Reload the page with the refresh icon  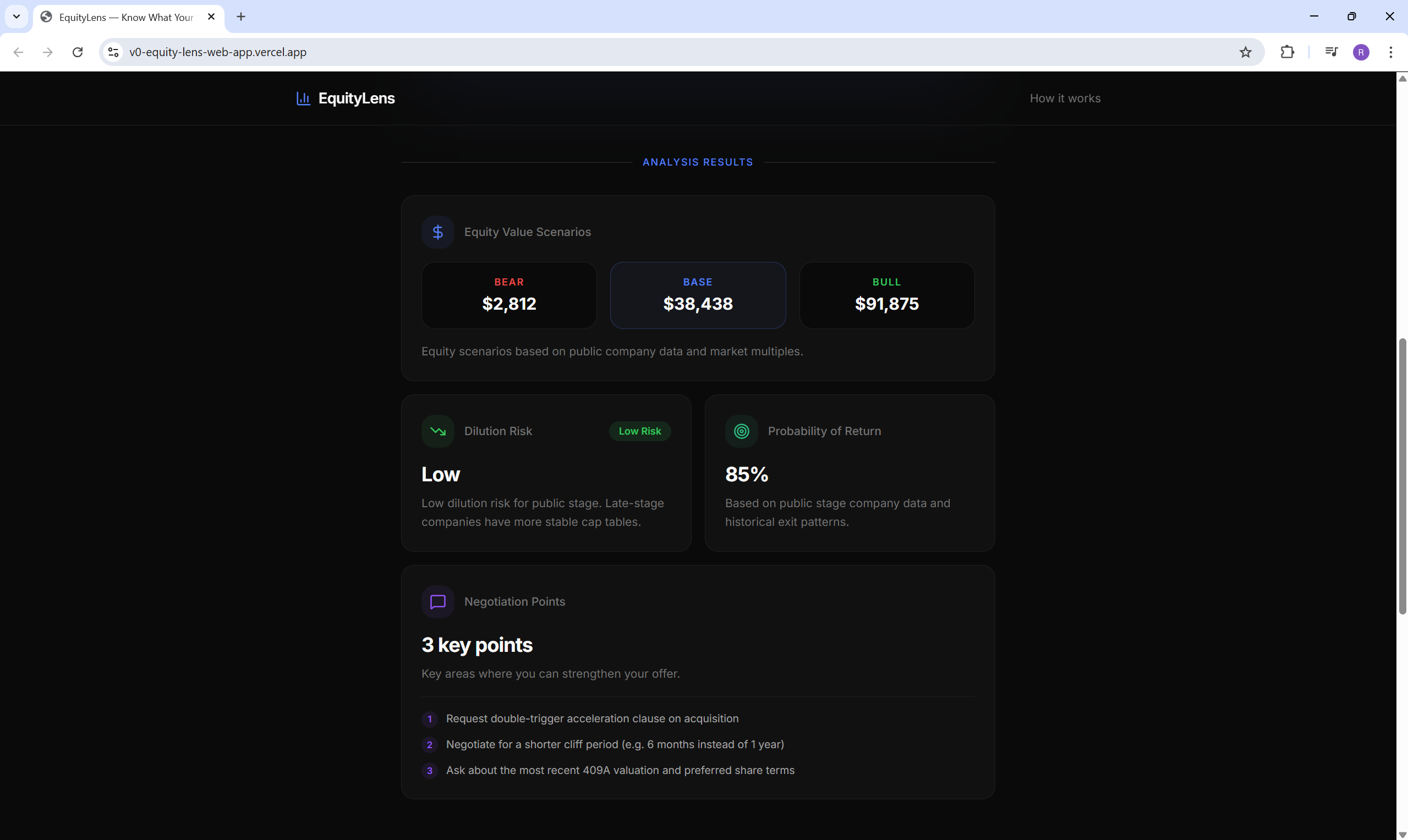point(78,52)
